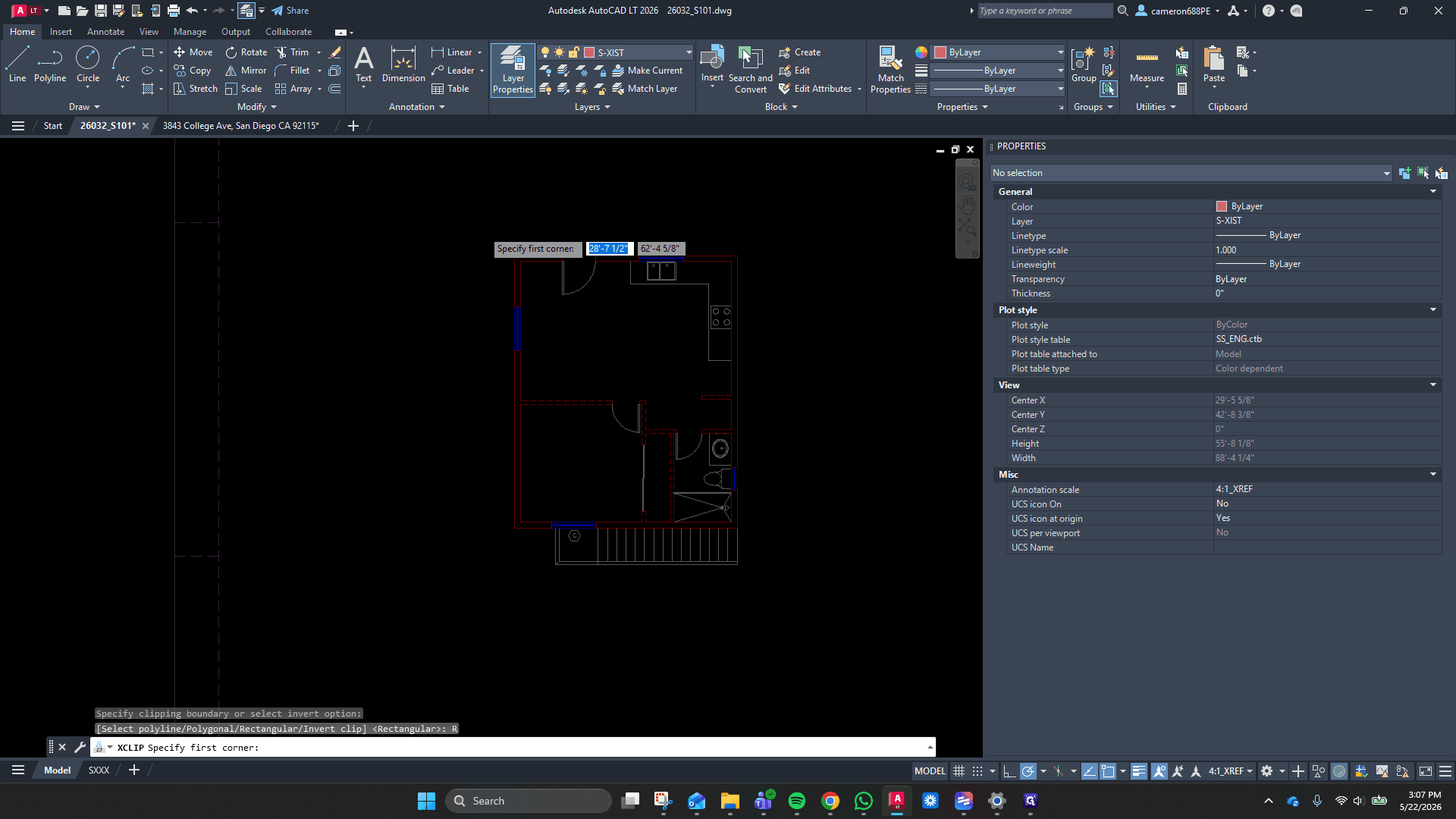The image size is (1456, 819).
Task: Expand the Modify panel
Action: click(x=257, y=107)
